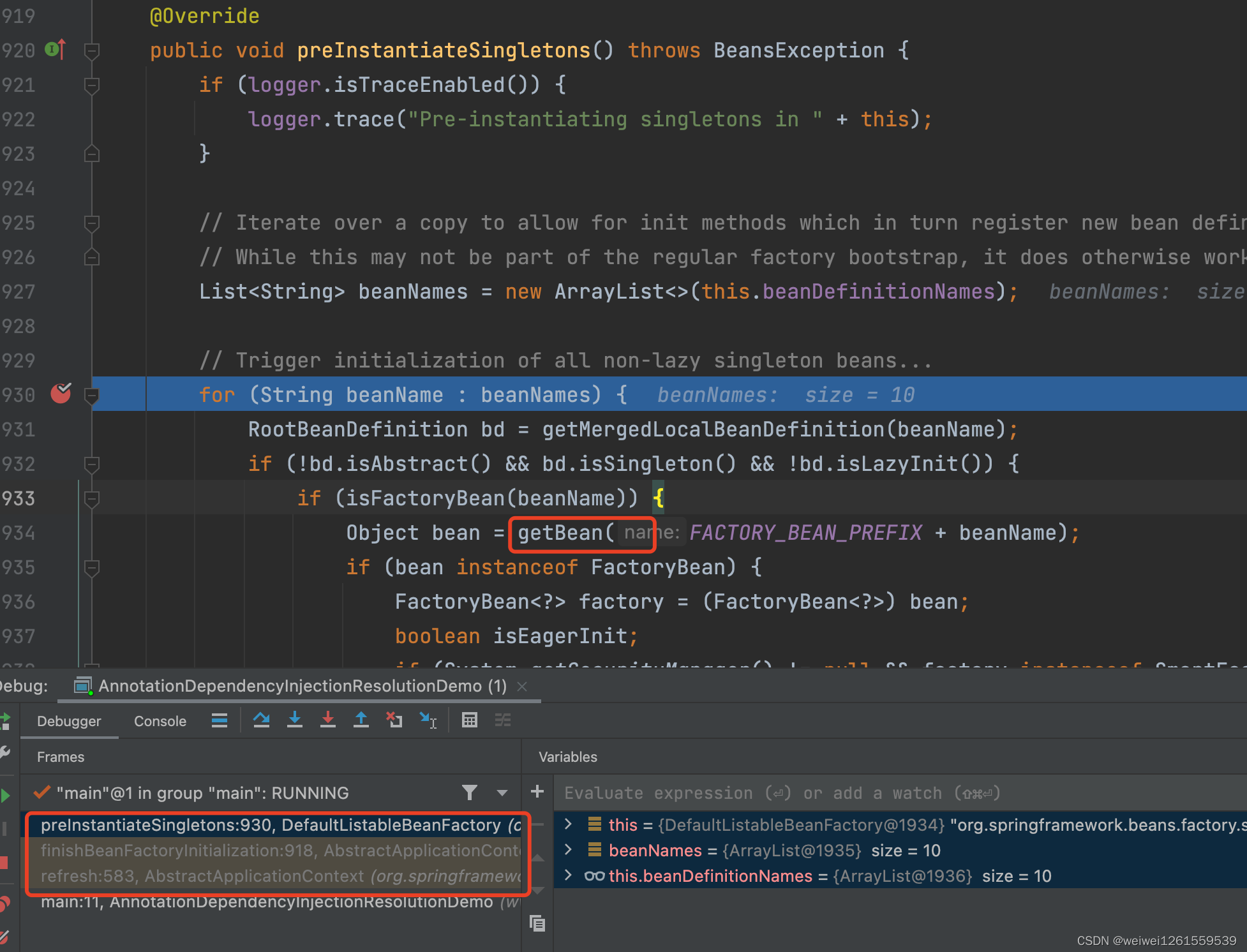Click the add watch plus icon

[537, 792]
